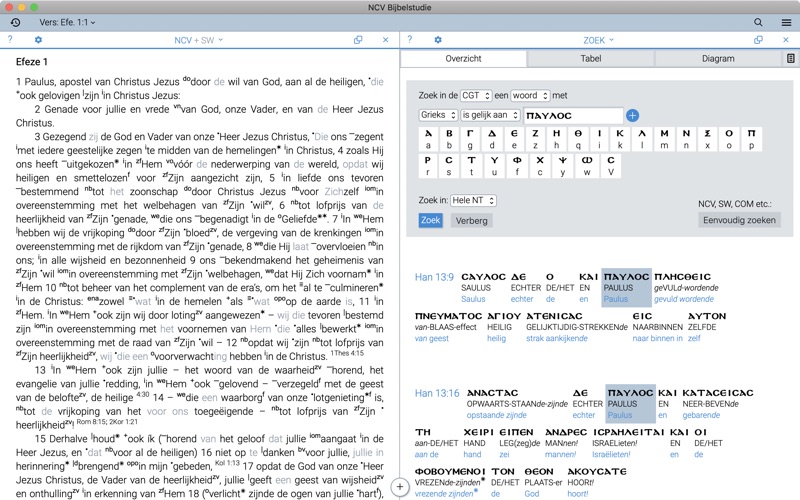Switch to the Overzicht tab

pyautogui.click(x=463, y=59)
